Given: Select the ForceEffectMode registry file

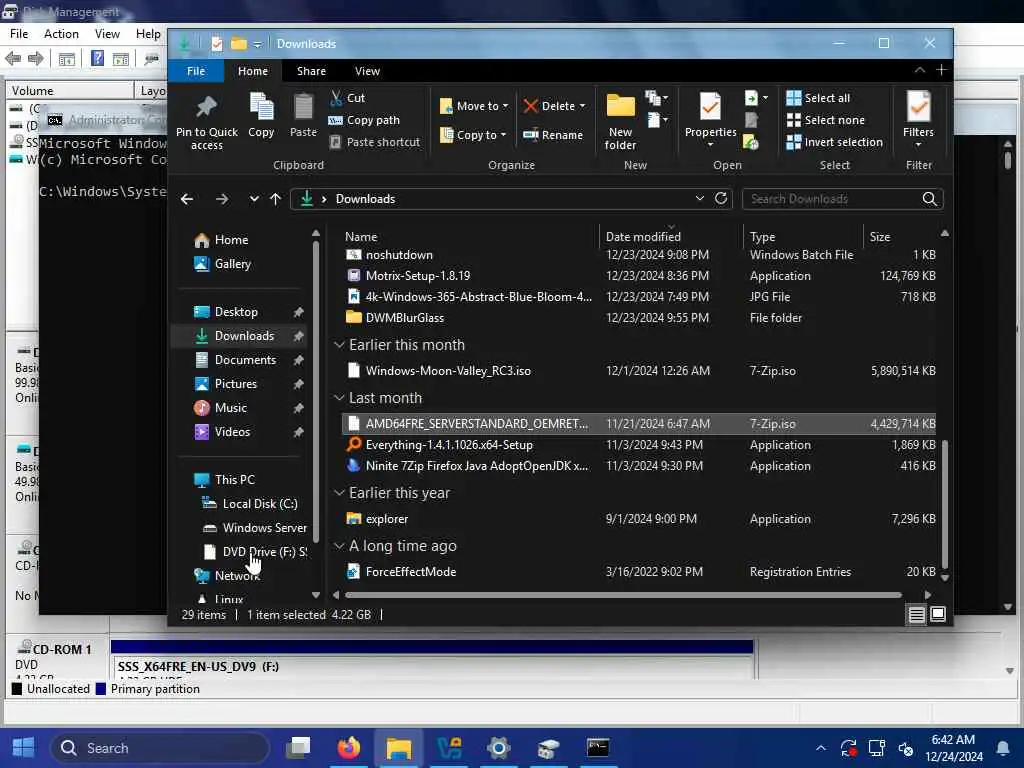Looking at the screenshot, I should click(639, 572).
